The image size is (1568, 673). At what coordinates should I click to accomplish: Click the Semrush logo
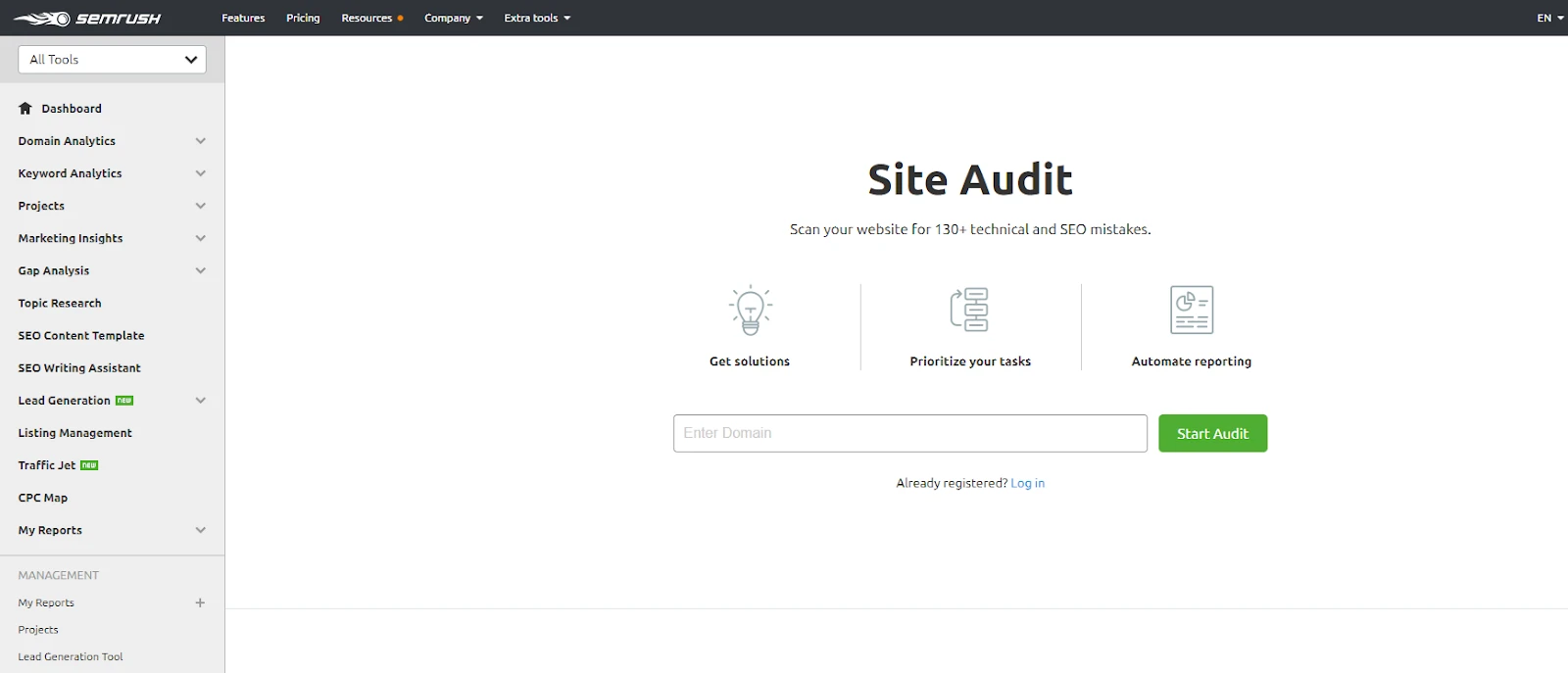click(87, 19)
